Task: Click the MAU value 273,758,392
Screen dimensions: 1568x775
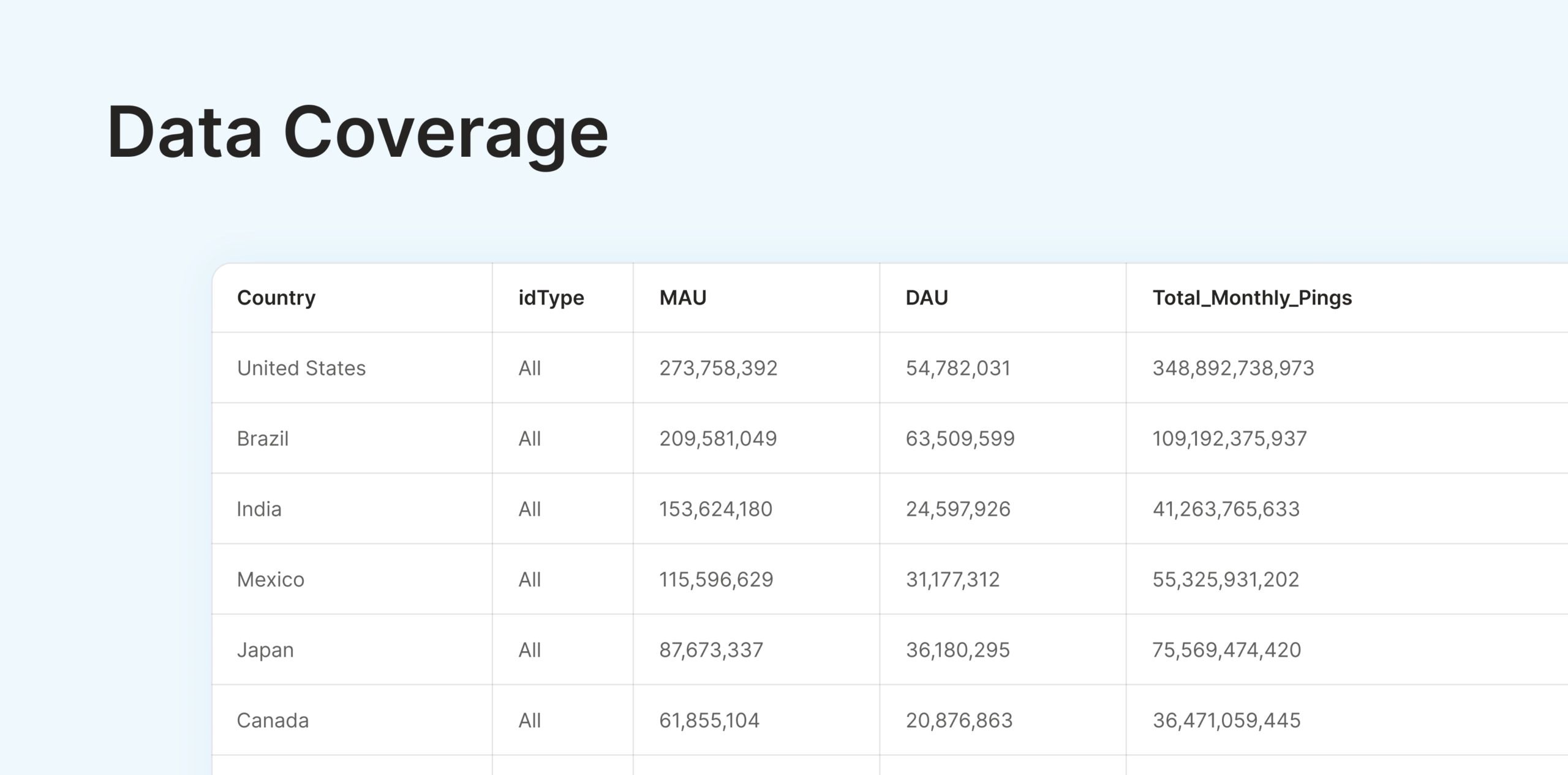Action: (718, 368)
